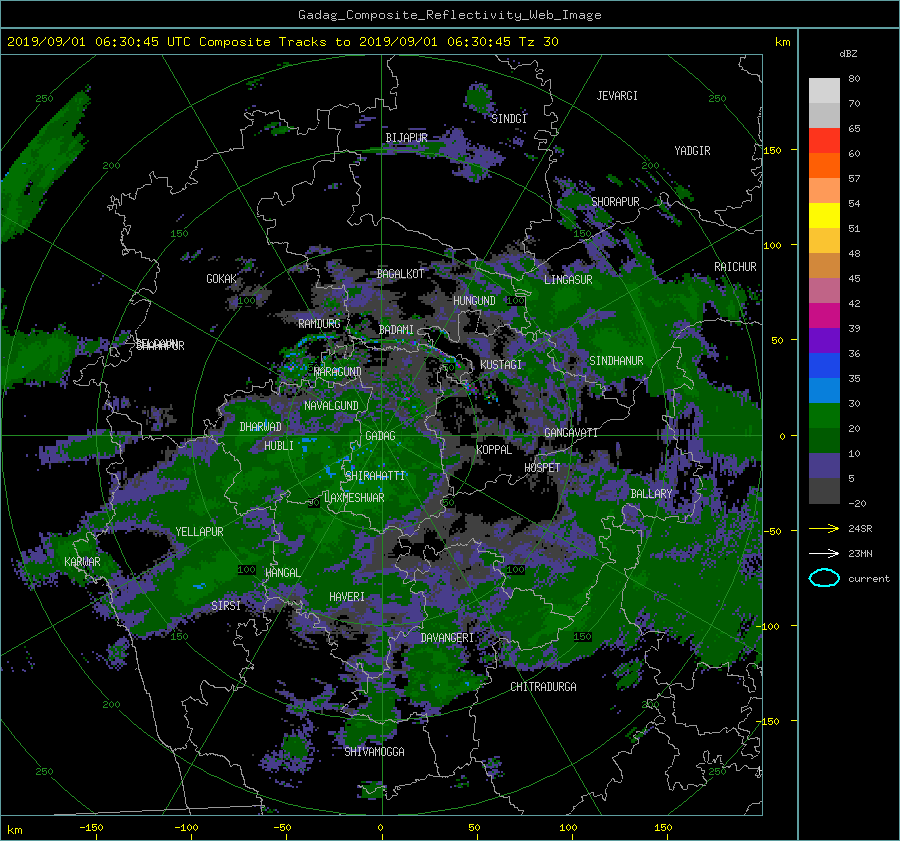
Task: Pick the blue 36 dBZ color swatch
Action: 824,365
